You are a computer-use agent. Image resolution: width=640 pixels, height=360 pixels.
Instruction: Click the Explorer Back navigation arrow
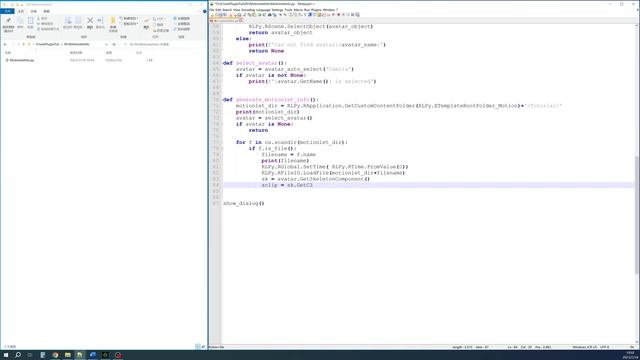[x=5, y=44]
